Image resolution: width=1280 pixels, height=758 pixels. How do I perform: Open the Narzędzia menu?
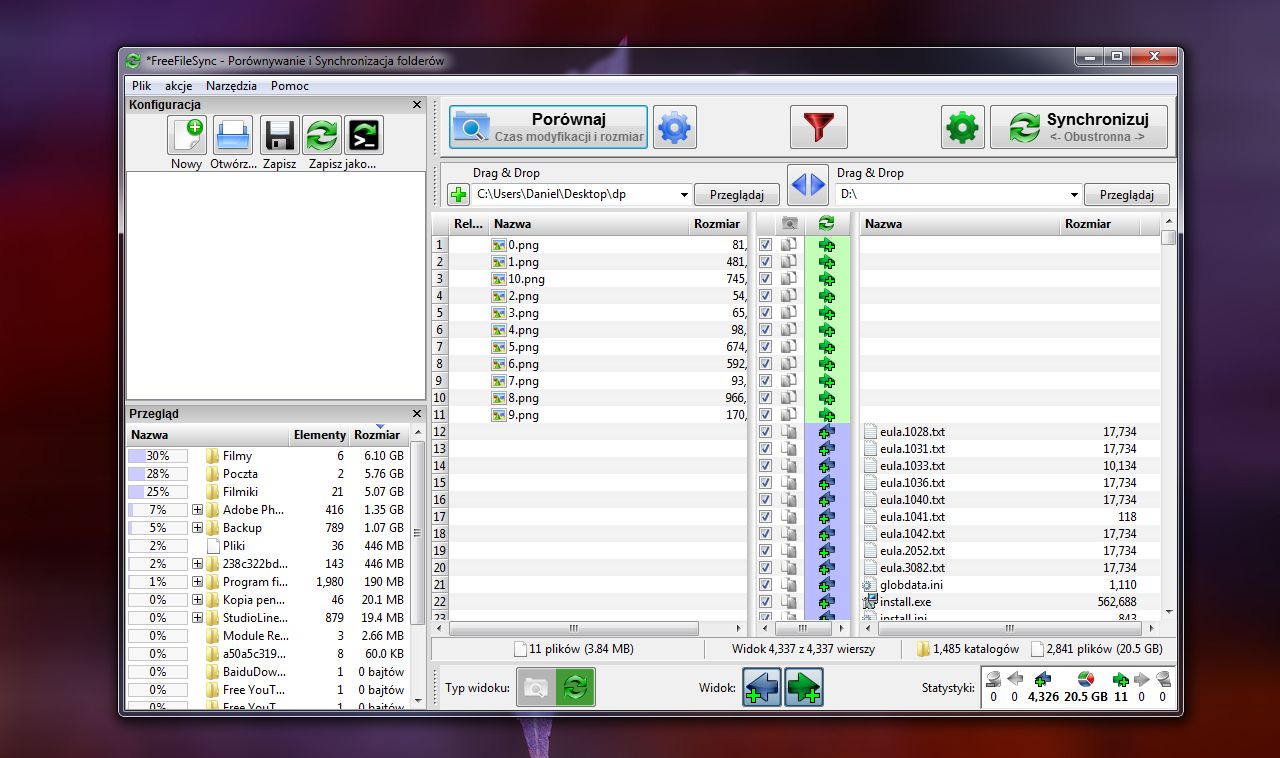coord(231,86)
